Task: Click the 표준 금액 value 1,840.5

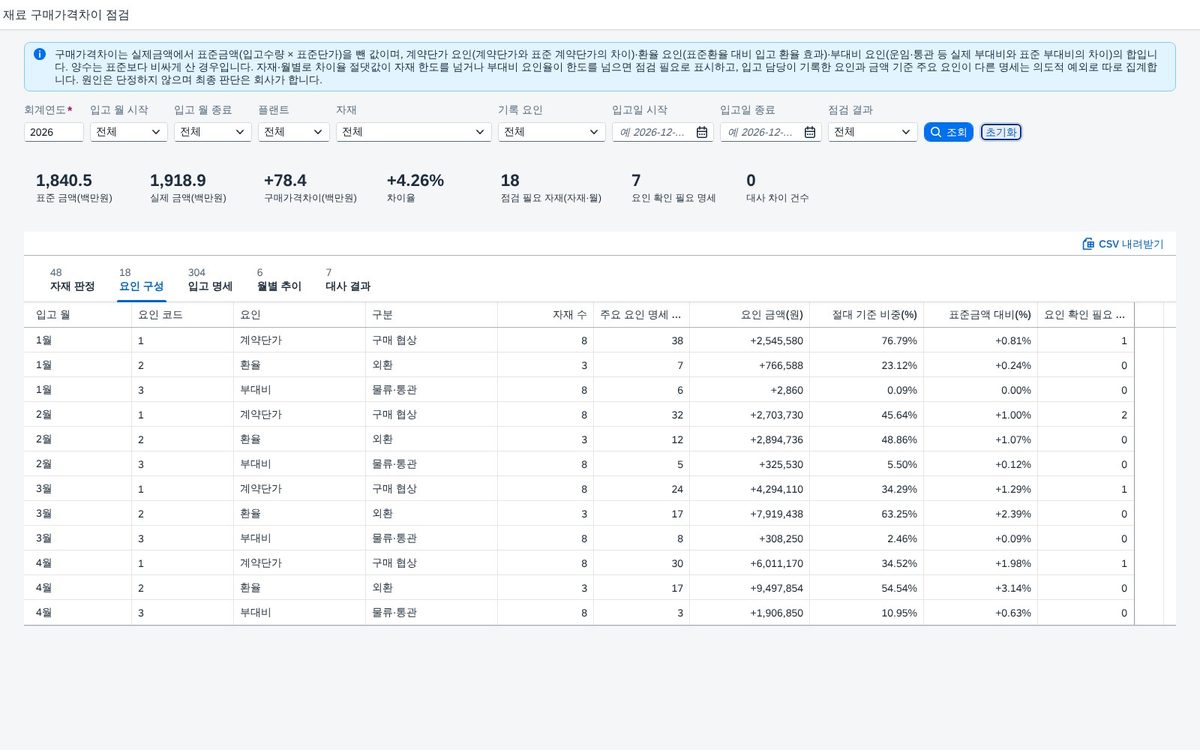Action: click(x=64, y=180)
